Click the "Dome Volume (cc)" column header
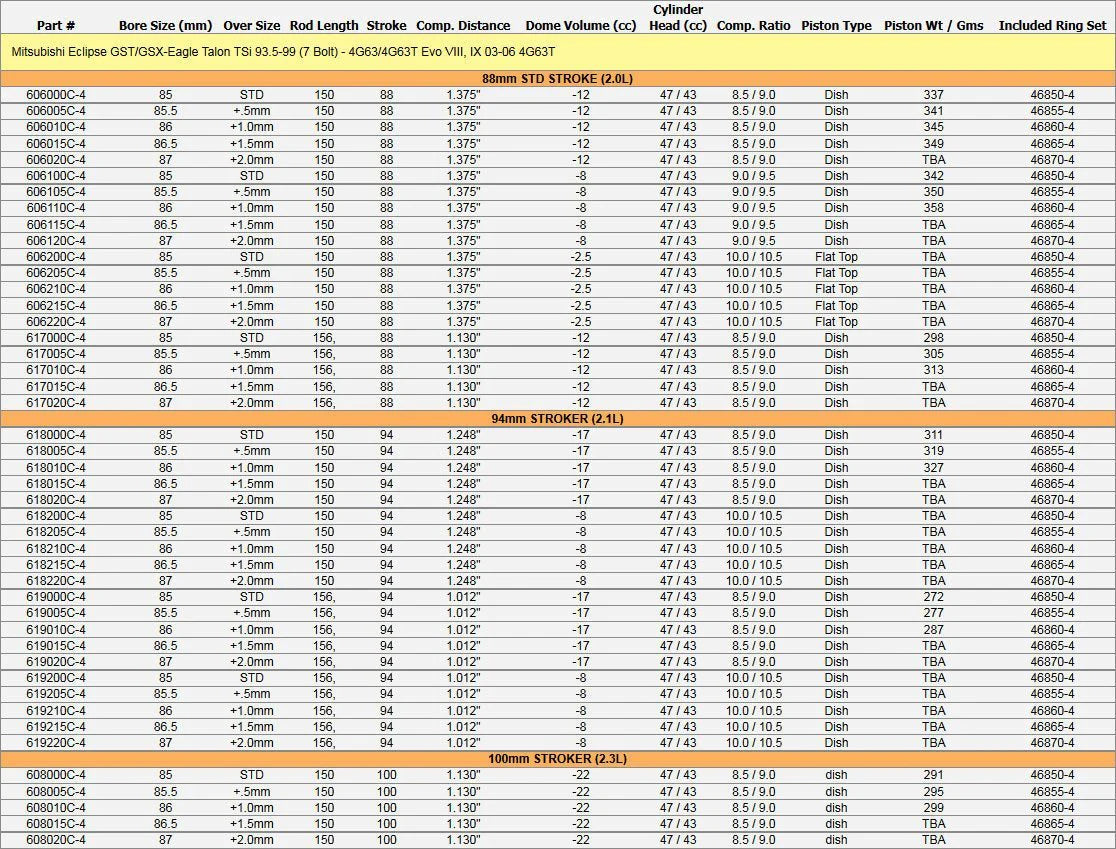The height and width of the screenshot is (849, 1116). click(581, 25)
